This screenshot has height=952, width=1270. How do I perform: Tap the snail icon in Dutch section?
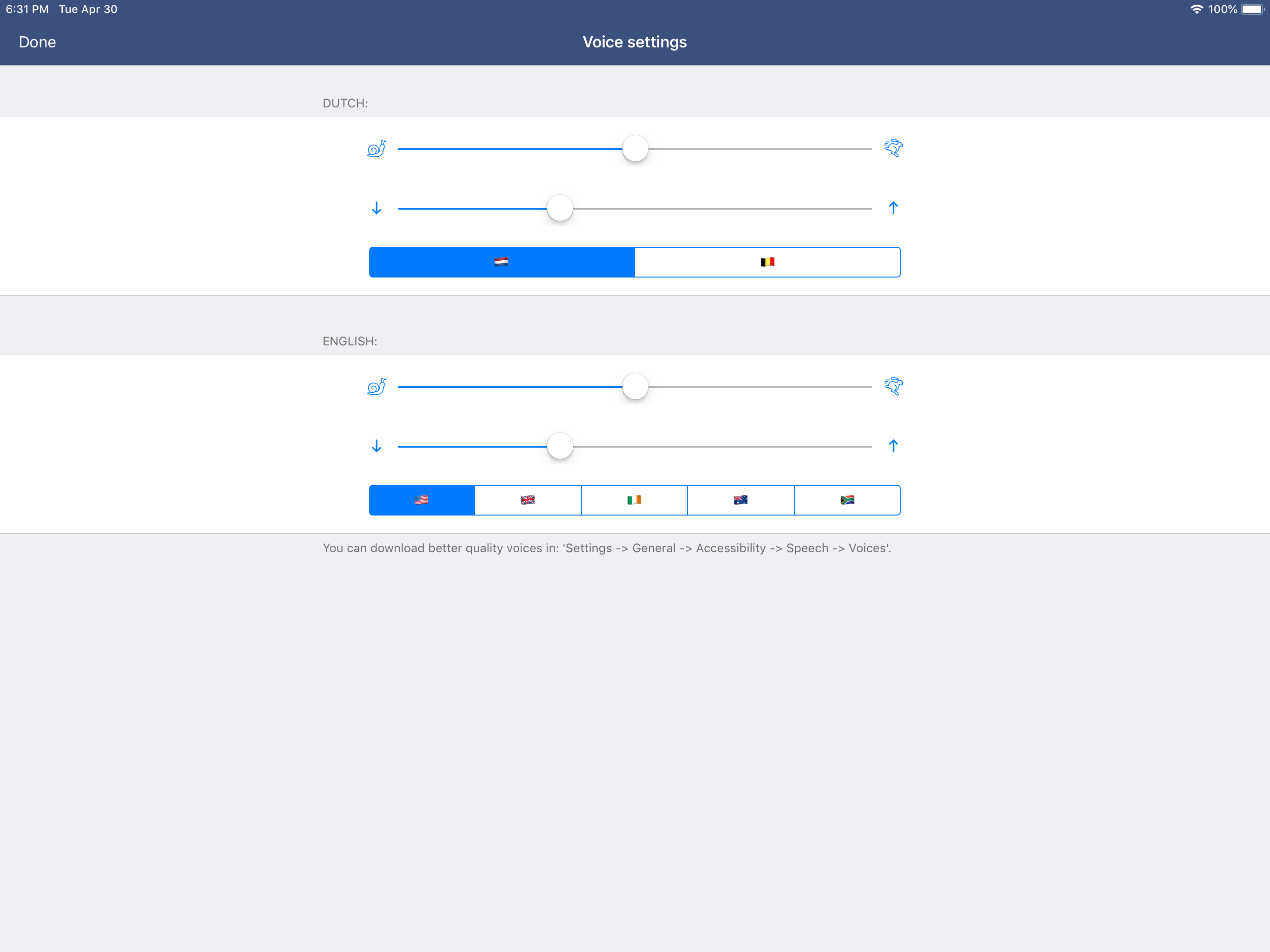click(x=376, y=149)
